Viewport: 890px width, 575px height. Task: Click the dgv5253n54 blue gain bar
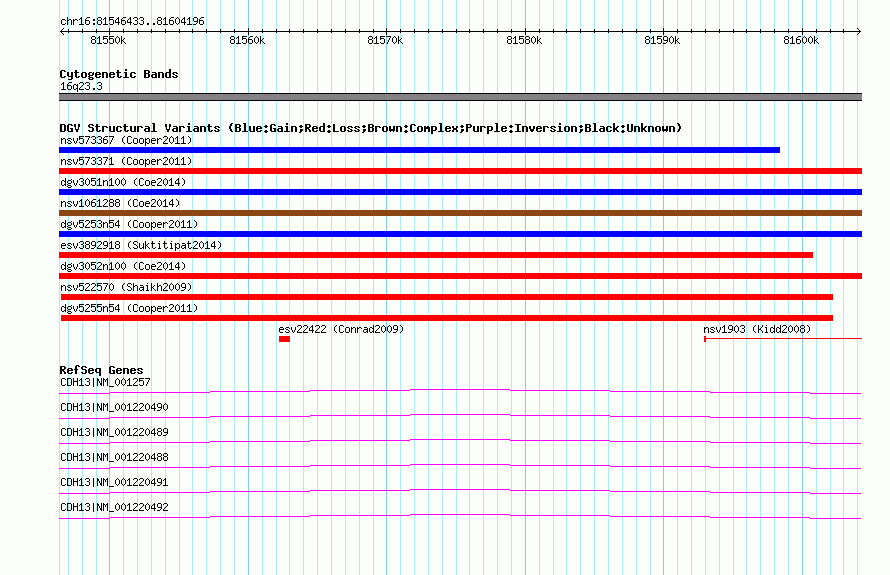click(460, 234)
